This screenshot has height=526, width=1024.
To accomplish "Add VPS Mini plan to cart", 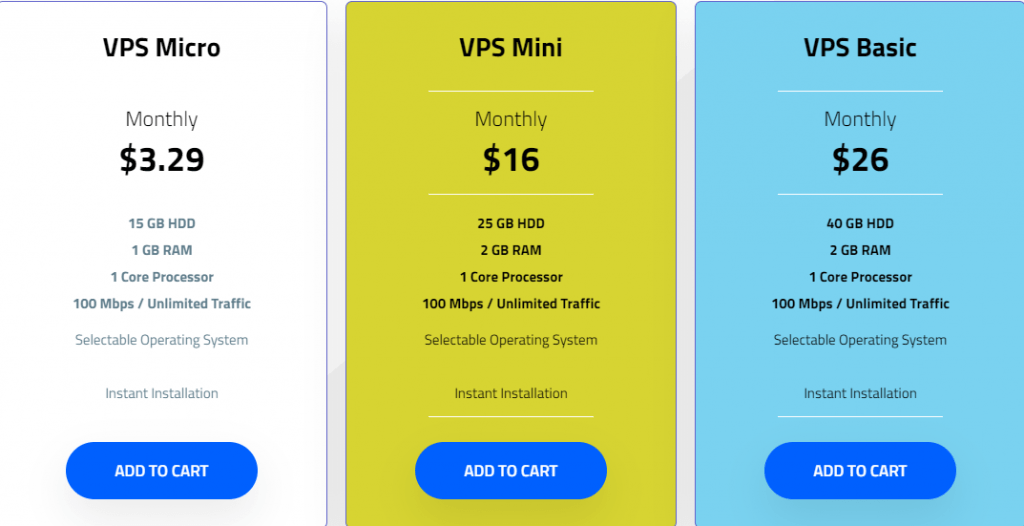I will pyautogui.click(x=511, y=470).
